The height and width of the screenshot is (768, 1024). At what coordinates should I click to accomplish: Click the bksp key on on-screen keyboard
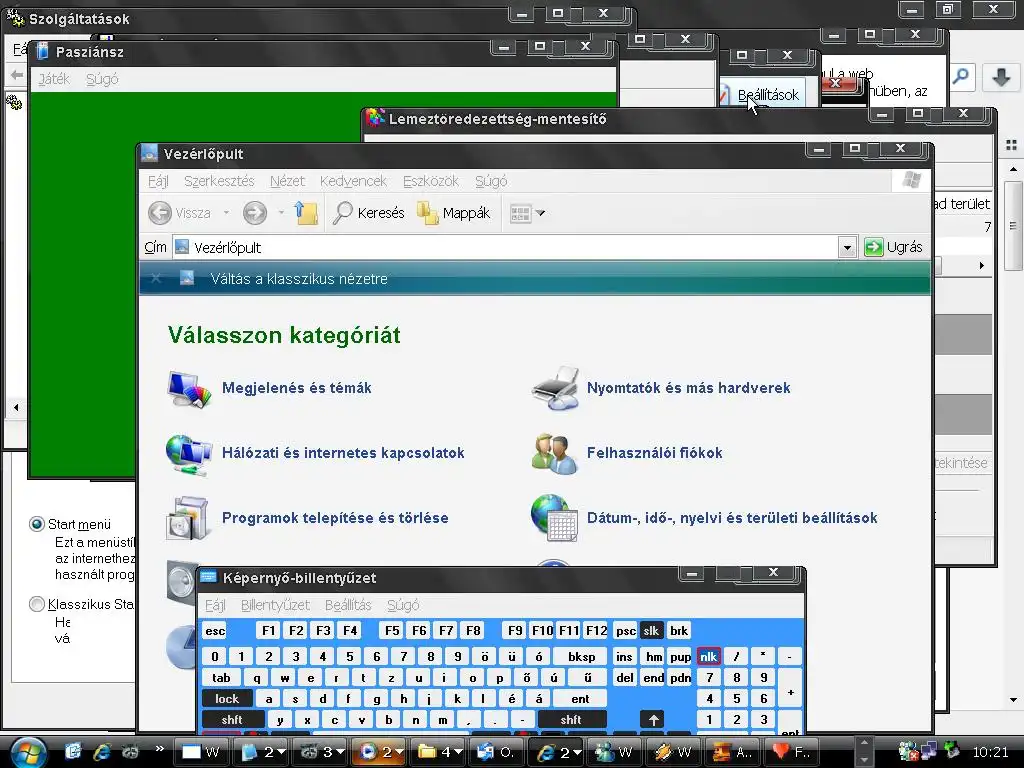click(x=581, y=657)
